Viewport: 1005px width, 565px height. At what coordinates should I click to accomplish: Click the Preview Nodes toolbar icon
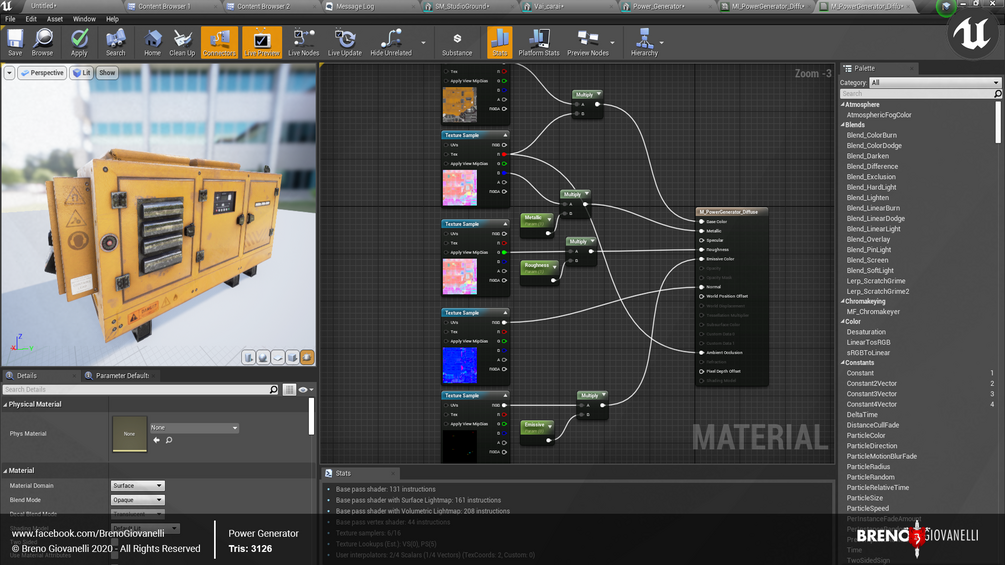[587, 42]
